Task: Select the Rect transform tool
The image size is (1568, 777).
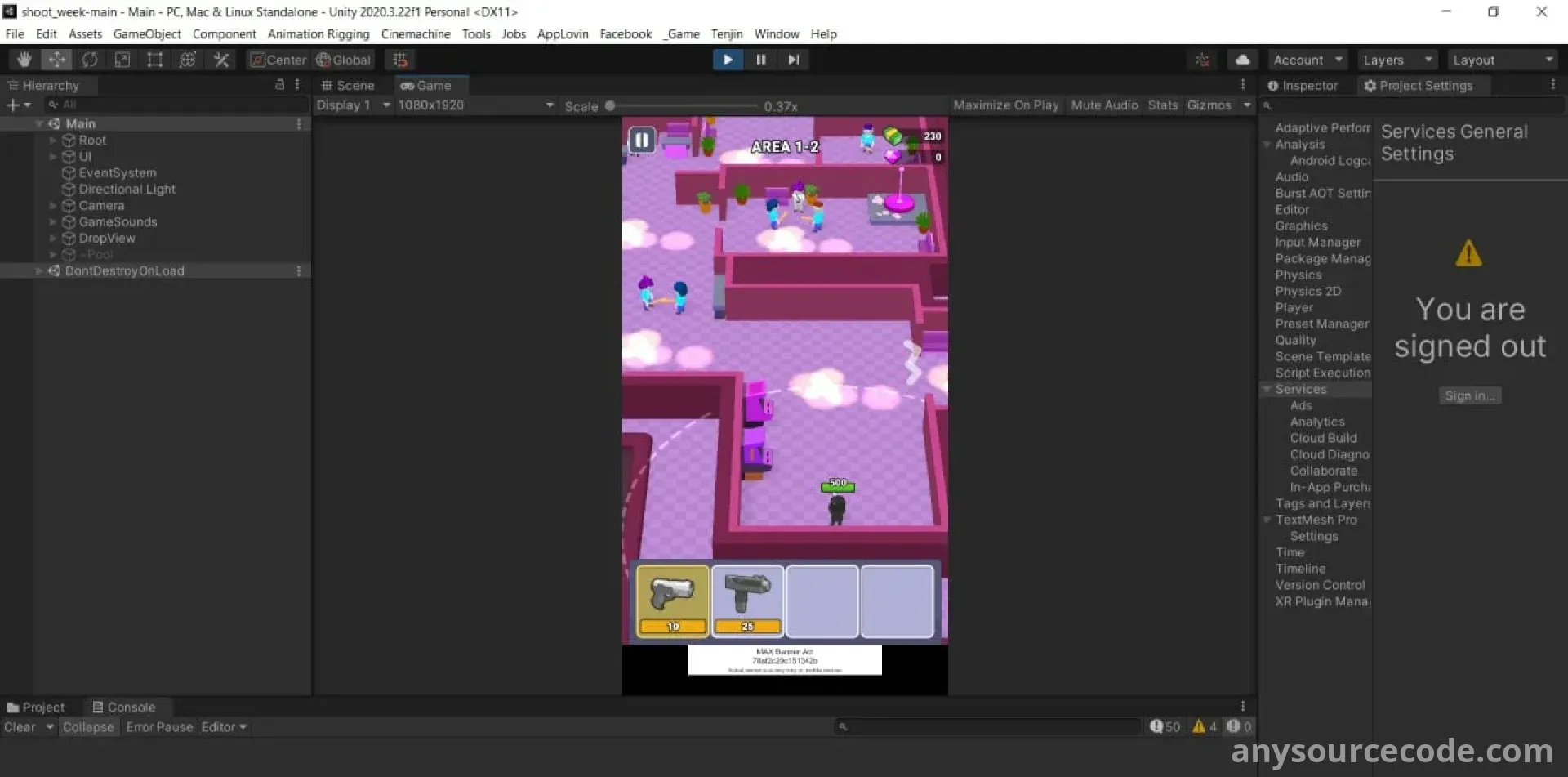Action: 155,60
